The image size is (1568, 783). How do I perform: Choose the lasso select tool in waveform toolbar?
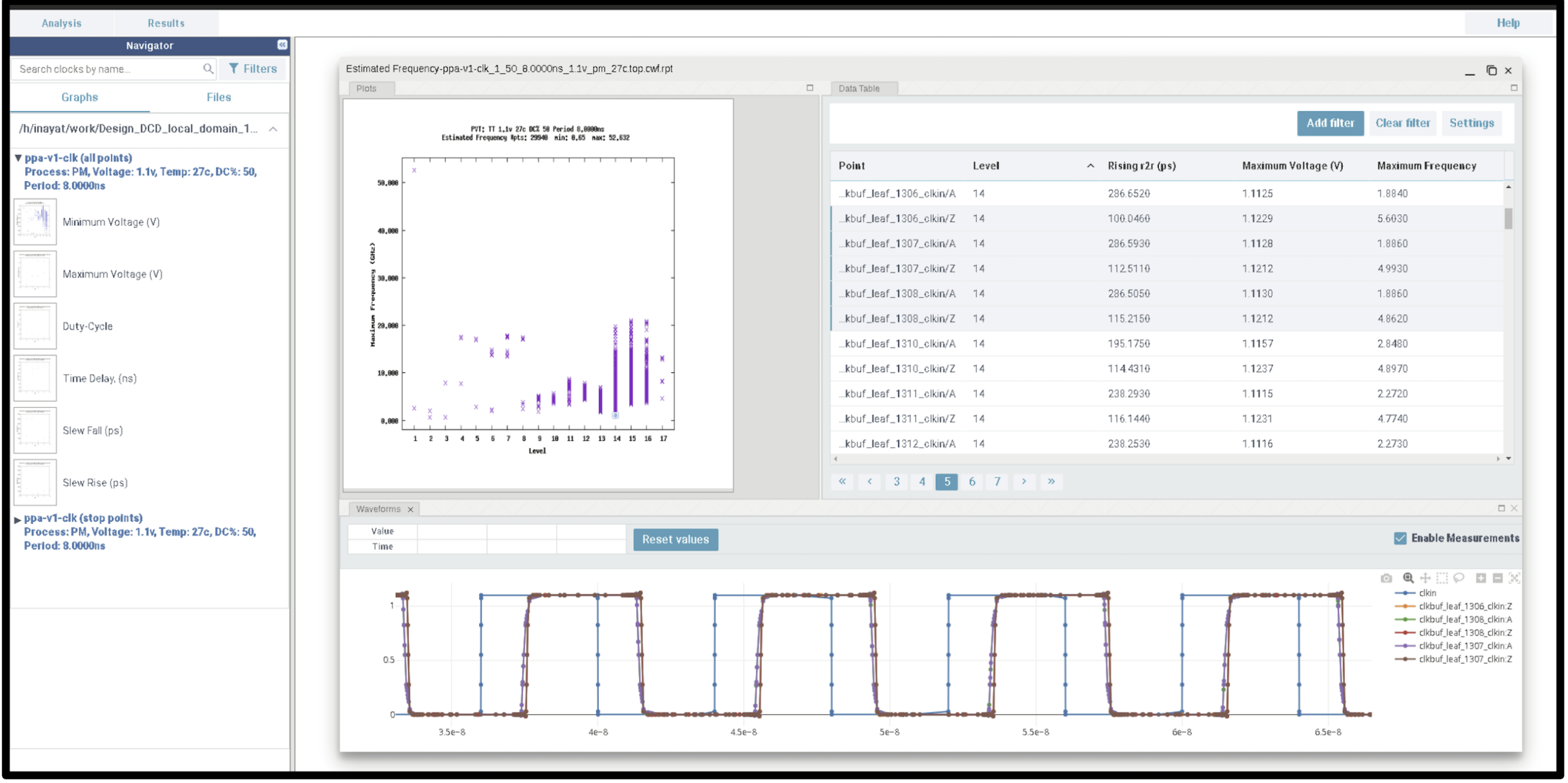(x=1459, y=579)
